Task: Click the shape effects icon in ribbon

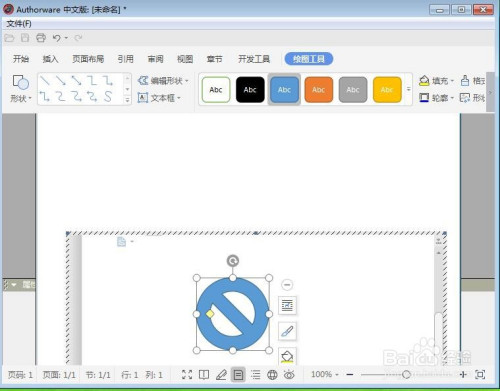Action: coord(465,98)
